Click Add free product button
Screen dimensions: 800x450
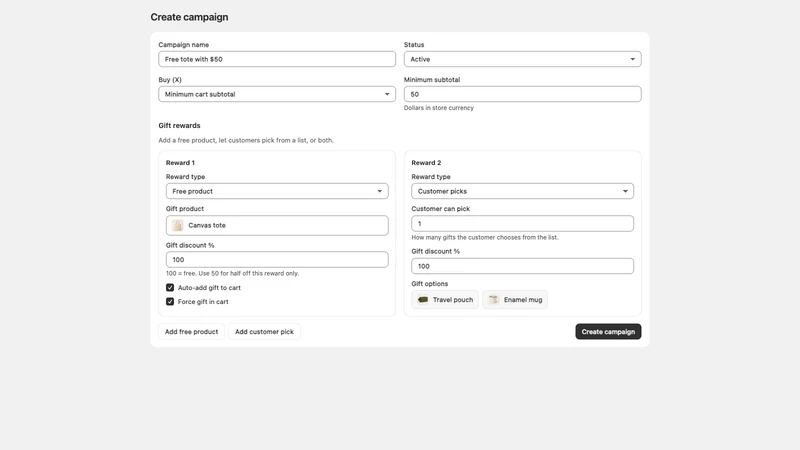(x=191, y=332)
